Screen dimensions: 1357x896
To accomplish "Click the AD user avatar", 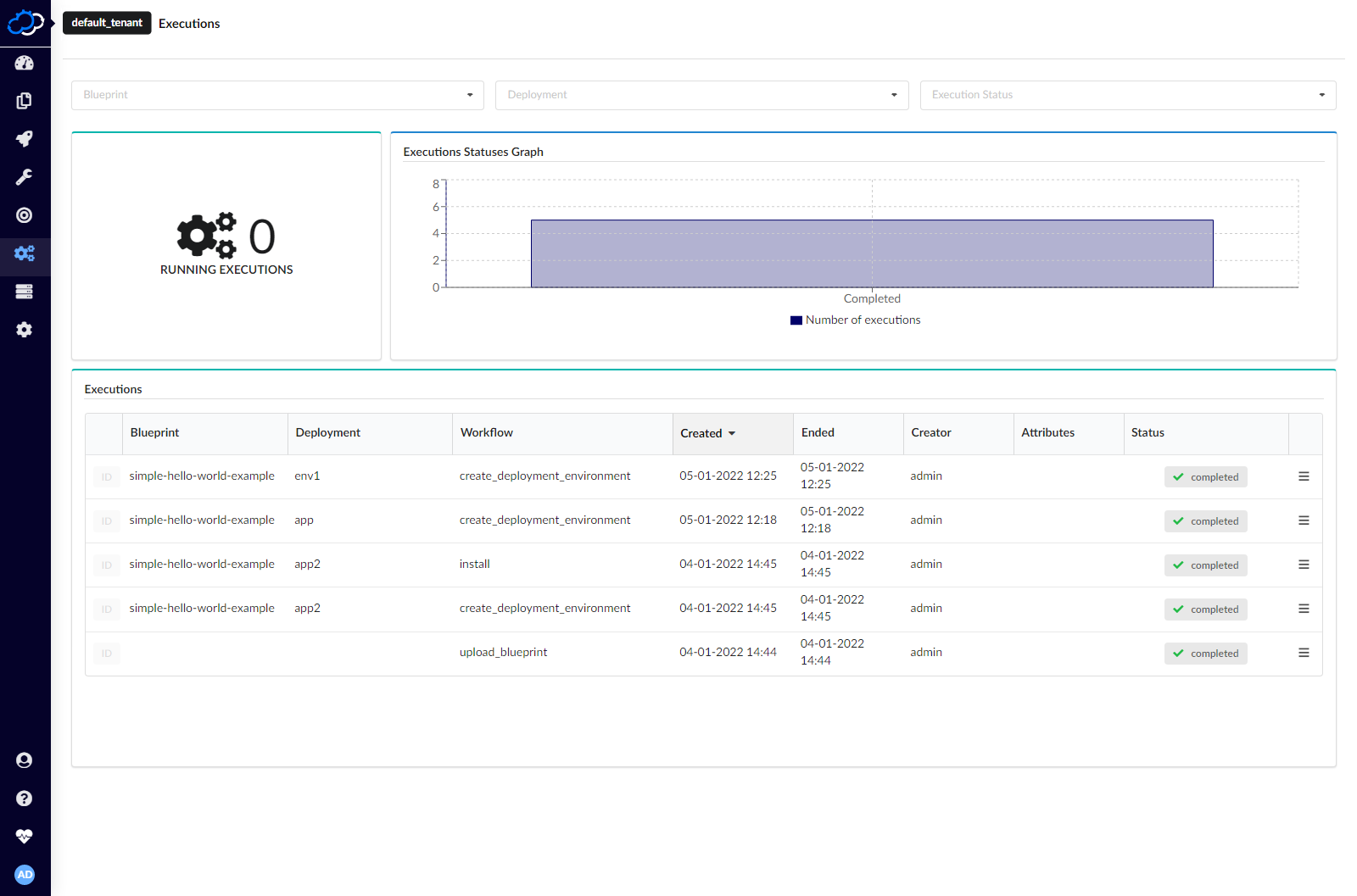I will coord(25,875).
